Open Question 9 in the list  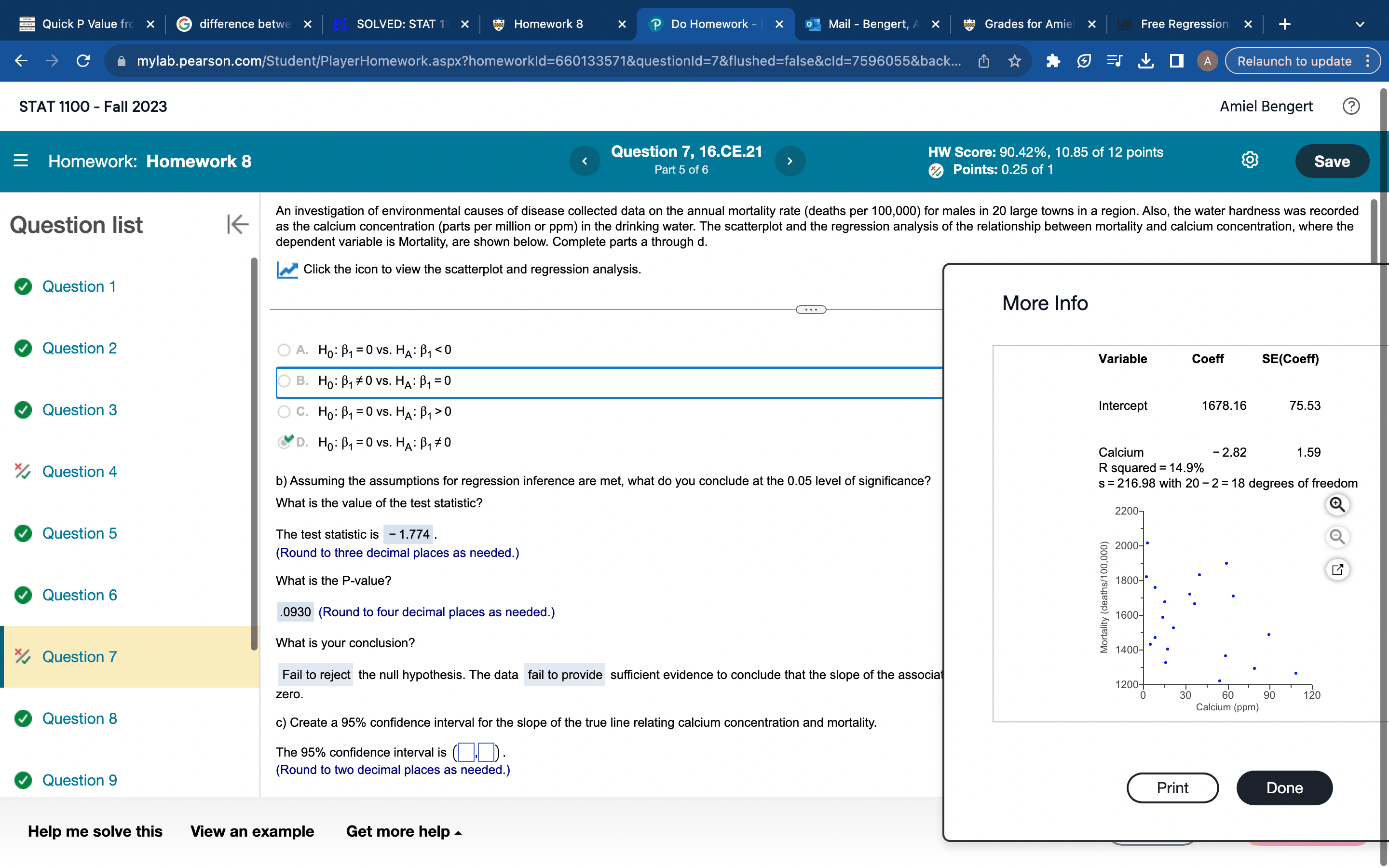tap(79, 780)
